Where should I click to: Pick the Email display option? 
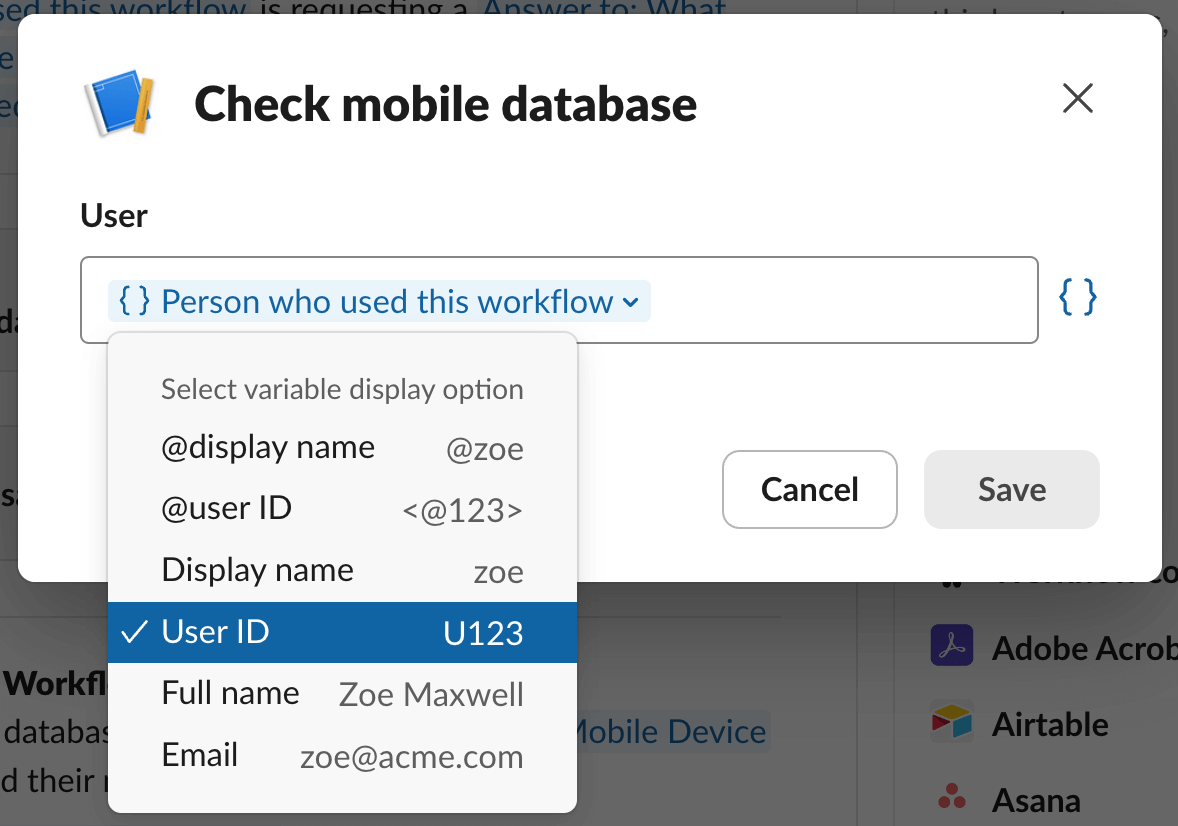[x=342, y=756]
